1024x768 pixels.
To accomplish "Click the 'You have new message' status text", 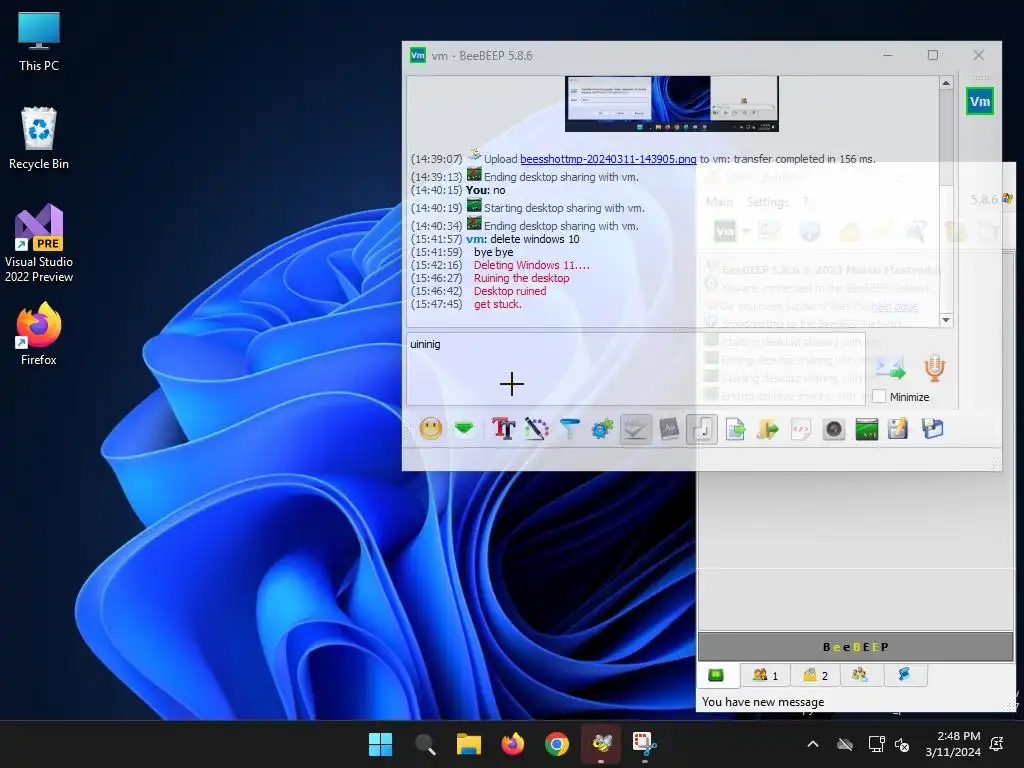I will pos(763,702).
